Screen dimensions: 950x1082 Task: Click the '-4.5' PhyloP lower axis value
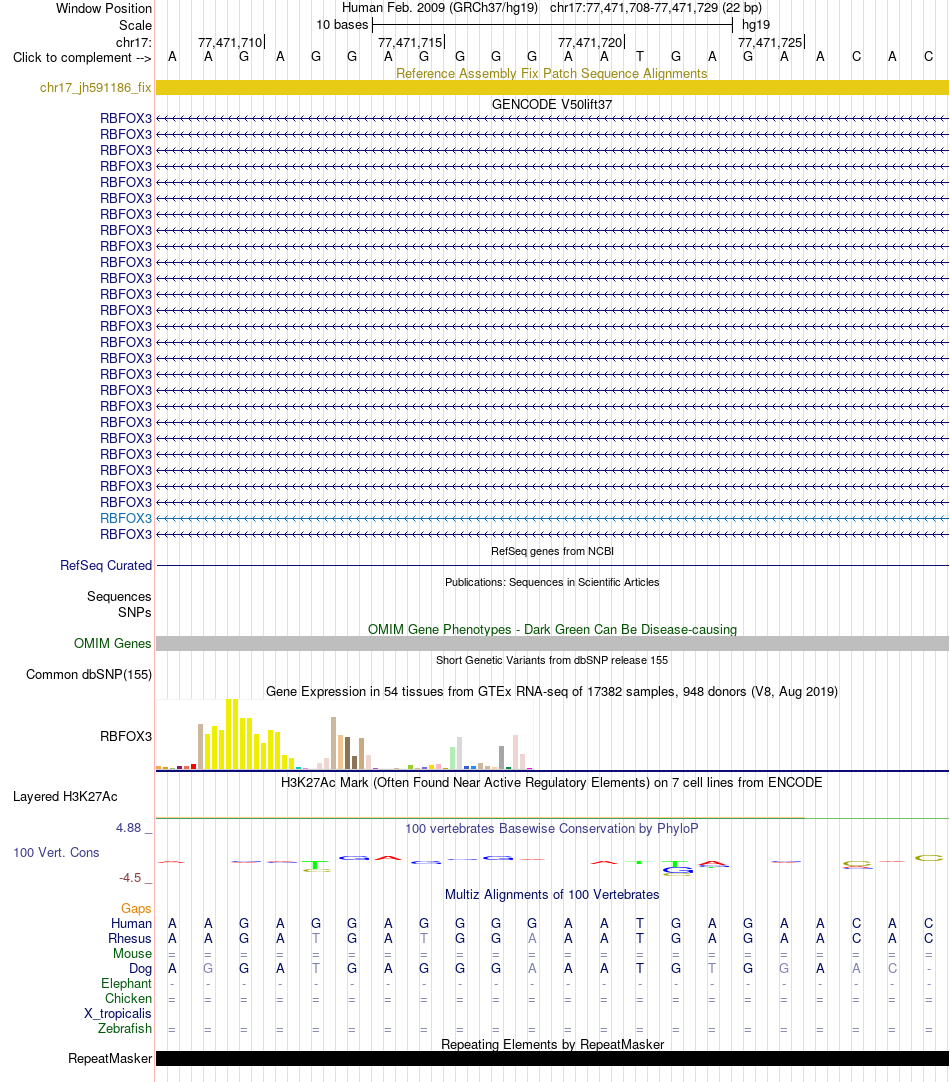tap(130, 878)
